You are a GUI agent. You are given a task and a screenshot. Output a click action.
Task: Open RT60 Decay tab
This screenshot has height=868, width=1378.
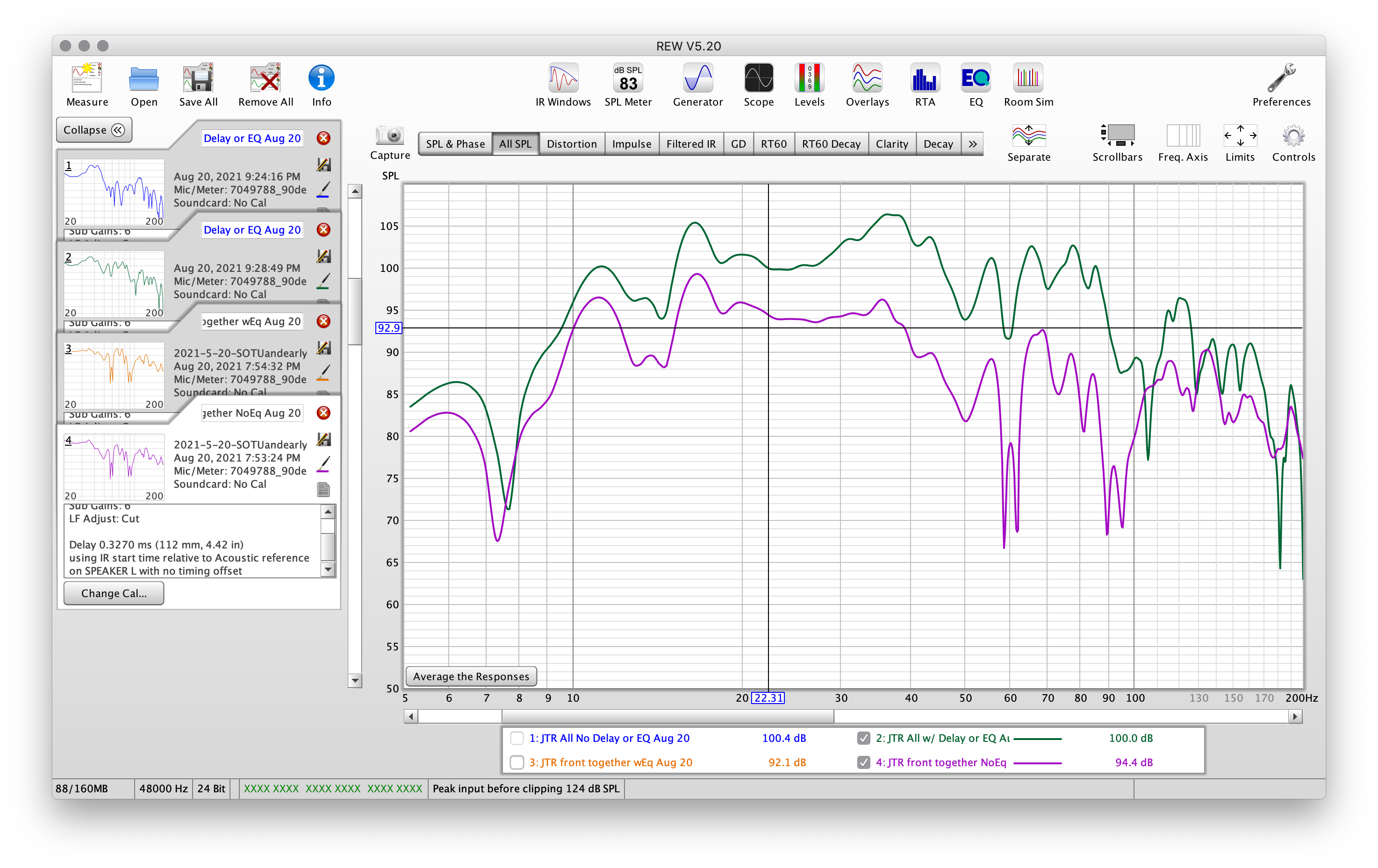point(831,144)
